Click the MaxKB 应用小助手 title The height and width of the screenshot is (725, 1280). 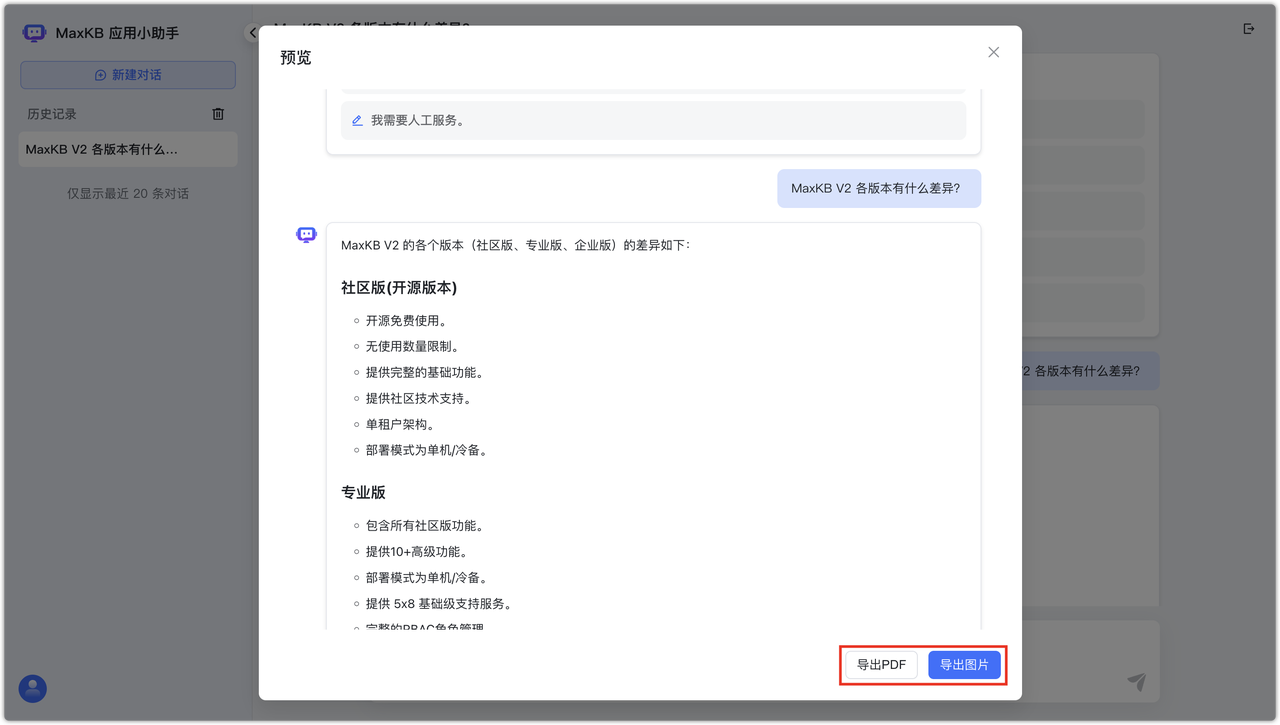(x=117, y=33)
